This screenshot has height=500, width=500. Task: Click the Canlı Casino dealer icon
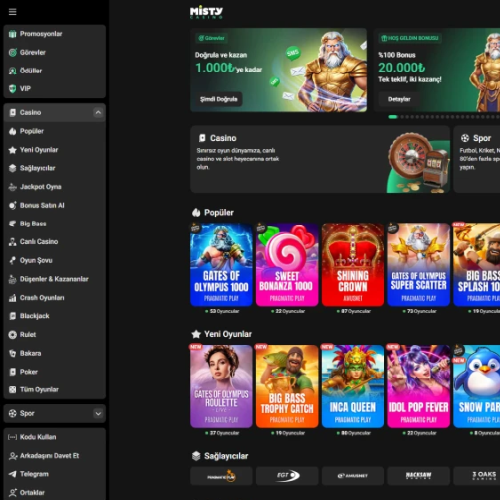tap(12, 242)
